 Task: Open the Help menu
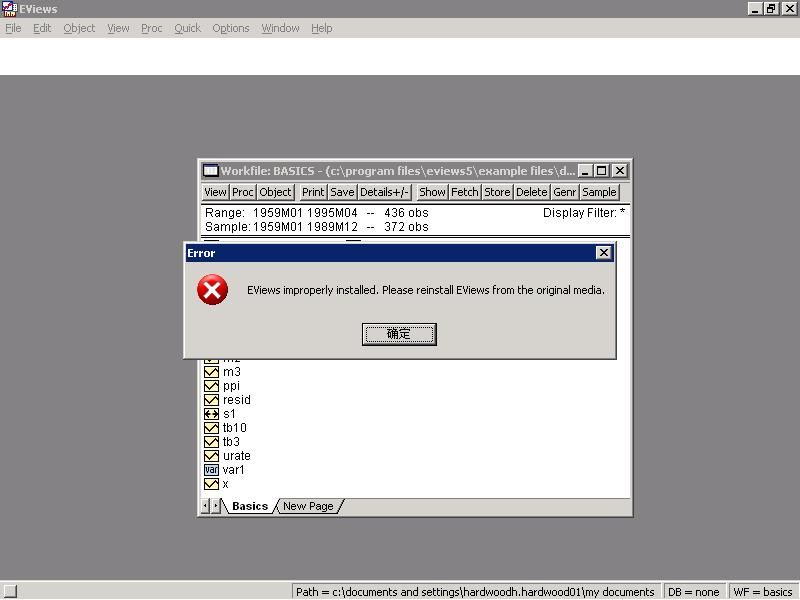pyautogui.click(x=321, y=28)
